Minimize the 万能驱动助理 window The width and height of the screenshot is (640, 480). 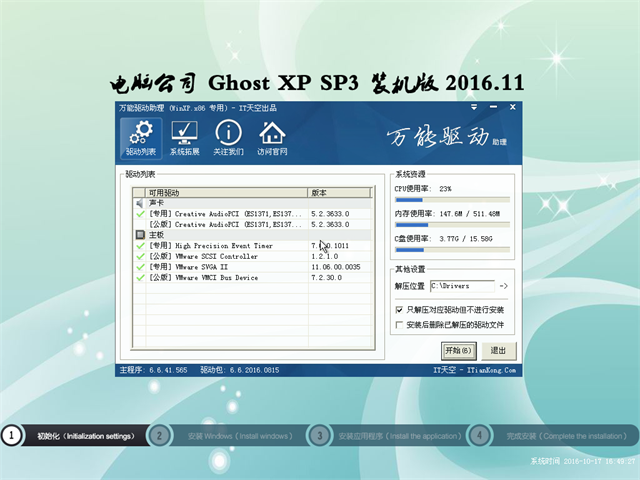tap(493, 107)
